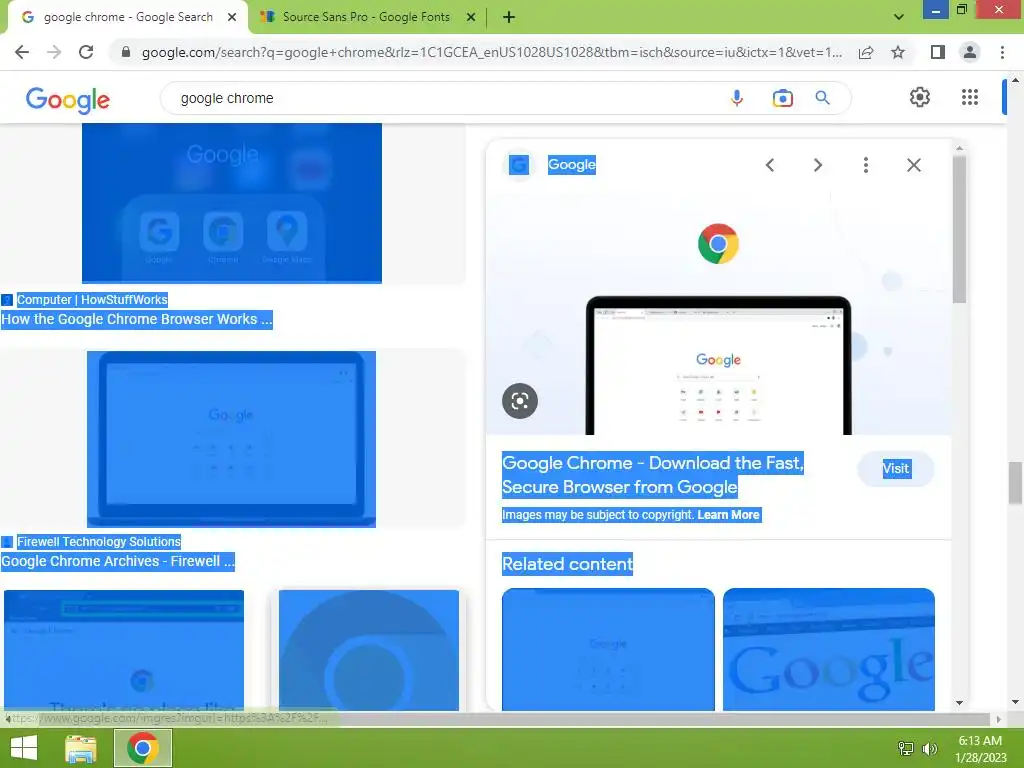Click the large Chrome preview image
1024x768 pixels.
(x=718, y=313)
